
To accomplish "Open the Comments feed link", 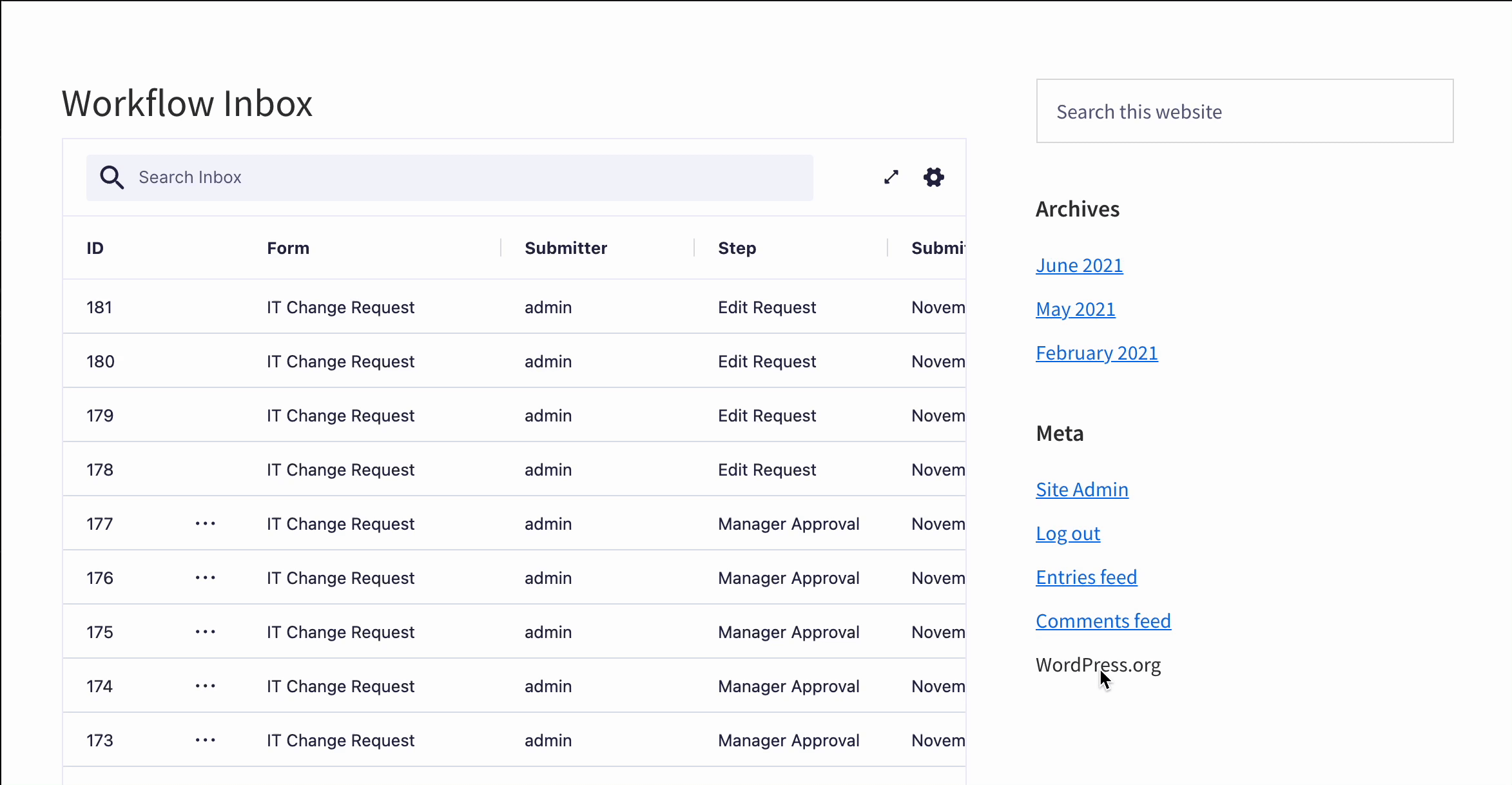I will [x=1103, y=621].
